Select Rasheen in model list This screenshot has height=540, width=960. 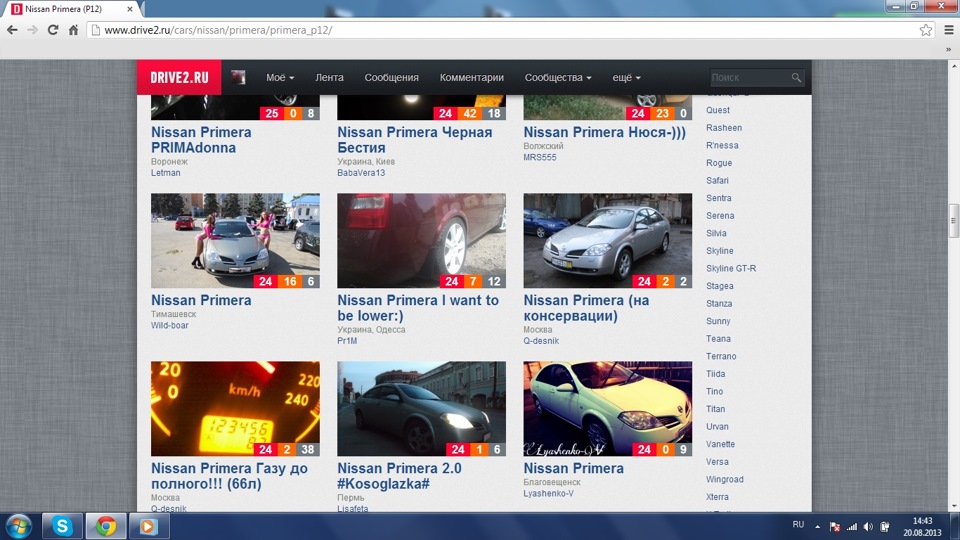click(724, 127)
